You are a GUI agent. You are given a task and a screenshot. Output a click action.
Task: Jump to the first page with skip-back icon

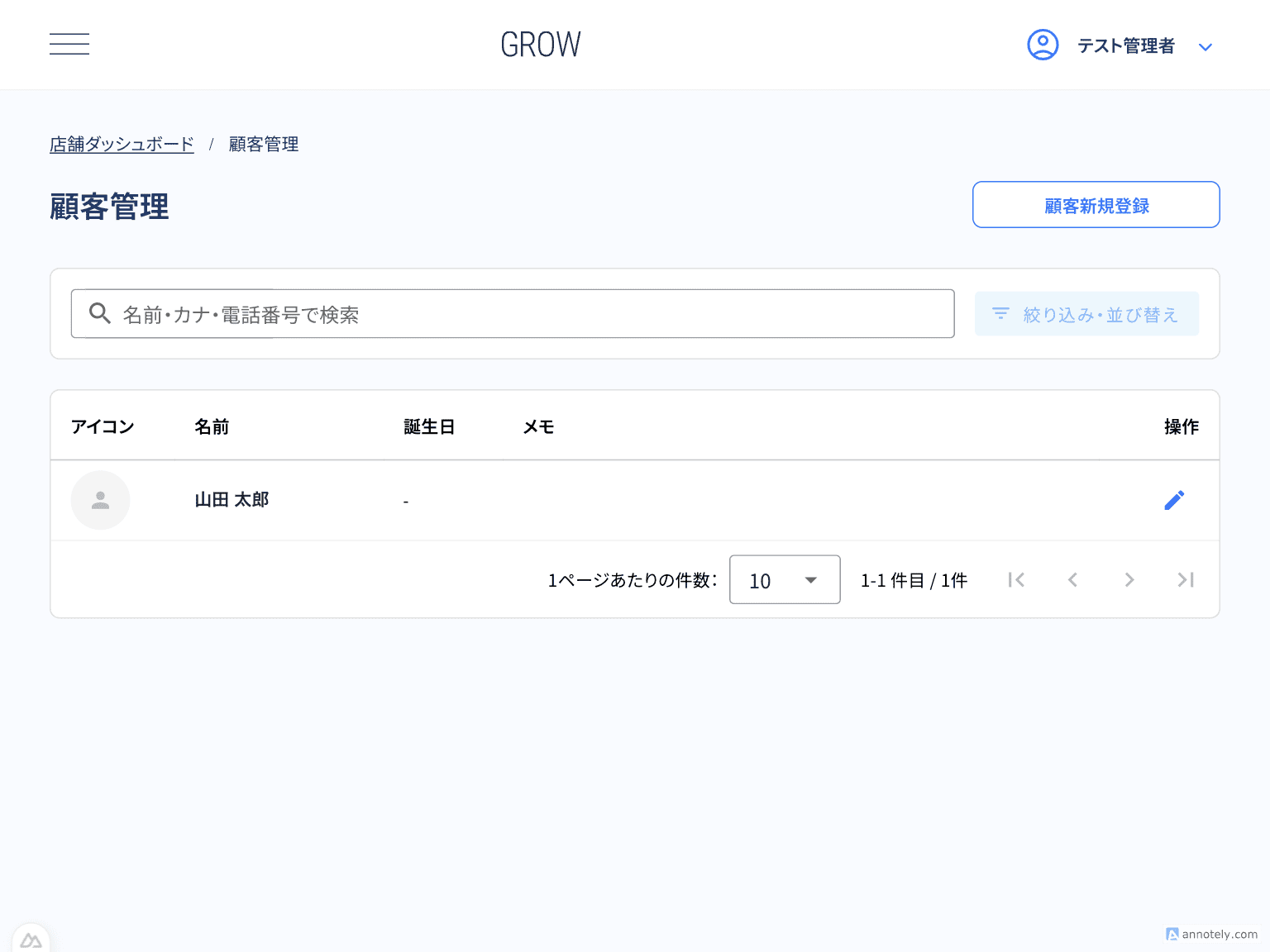coord(1016,579)
